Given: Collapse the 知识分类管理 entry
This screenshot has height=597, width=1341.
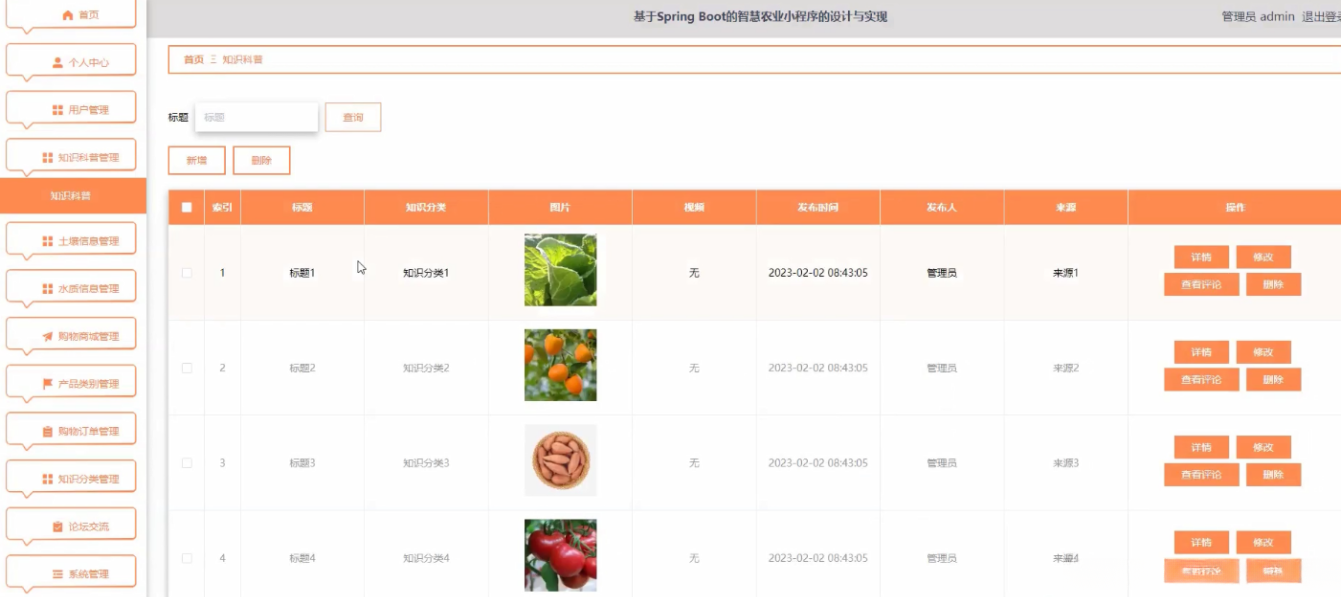Looking at the screenshot, I should (x=70, y=476).
